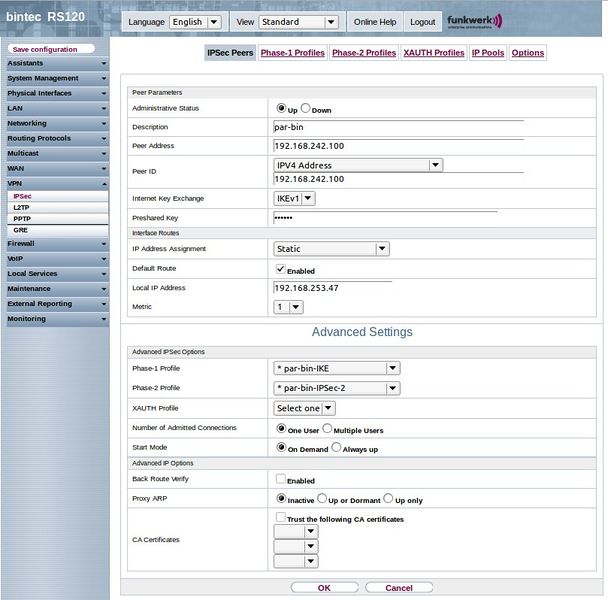
Task: Select Multiple Users radio button
Action: point(327,429)
